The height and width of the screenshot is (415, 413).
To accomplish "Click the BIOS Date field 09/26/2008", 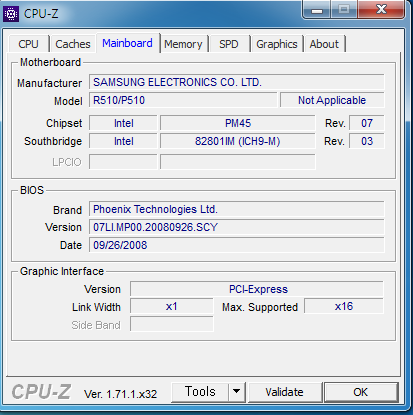I will [236, 245].
